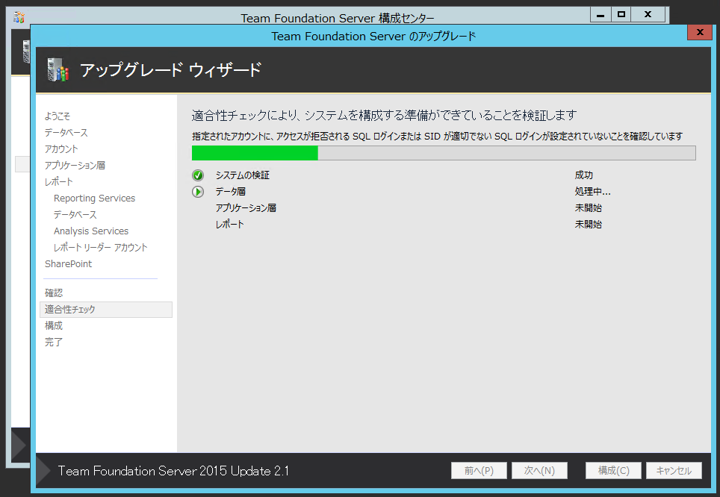The width and height of the screenshot is (720, 497).
Task: Select the レポート sidebar step
Action: tap(59, 182)
